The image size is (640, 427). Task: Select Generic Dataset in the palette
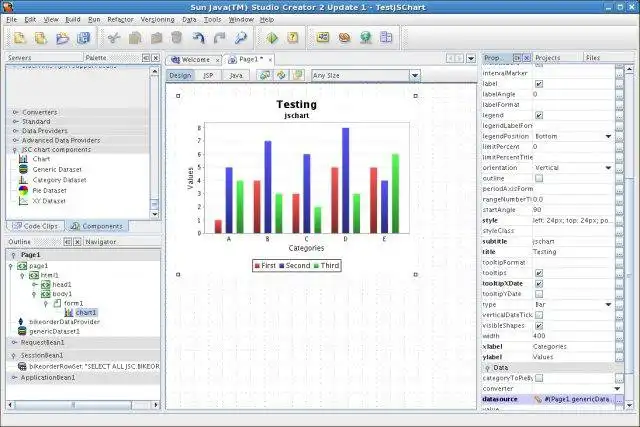point(57,169)
